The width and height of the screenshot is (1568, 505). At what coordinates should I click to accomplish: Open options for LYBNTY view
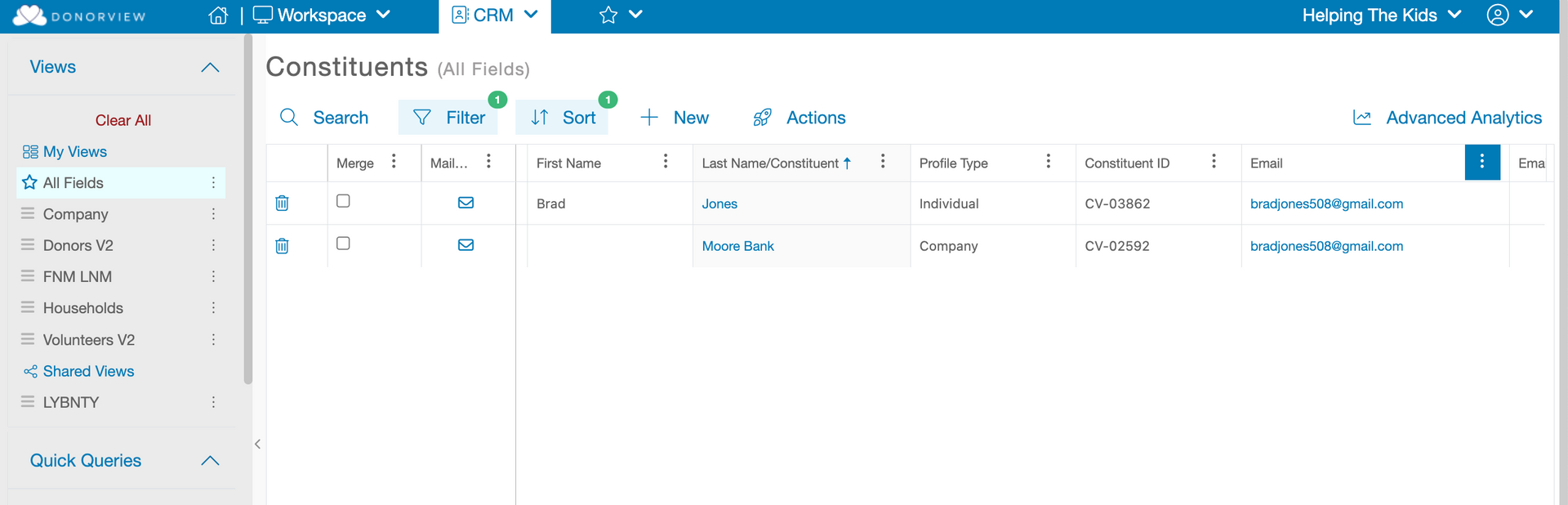click(214, 402)
